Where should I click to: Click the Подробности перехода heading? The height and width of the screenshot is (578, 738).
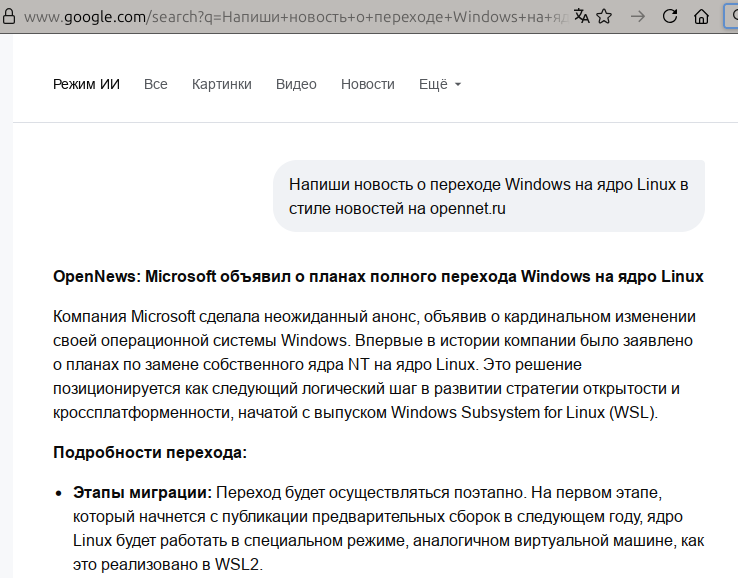coord(149,452)
